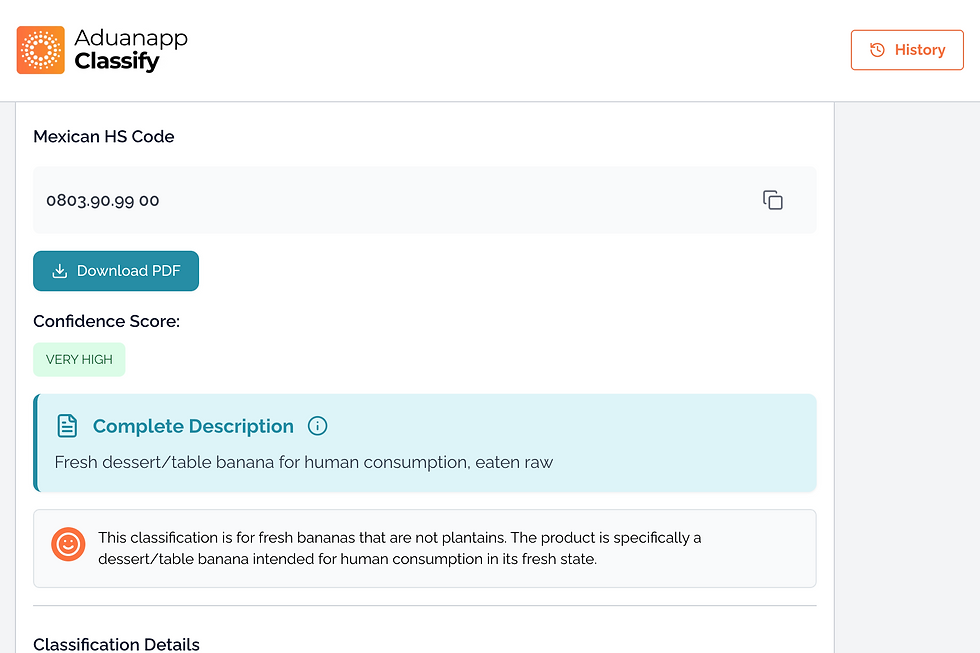Click the note about bananas not plantains
980x653 pixels.
point(400,548)
